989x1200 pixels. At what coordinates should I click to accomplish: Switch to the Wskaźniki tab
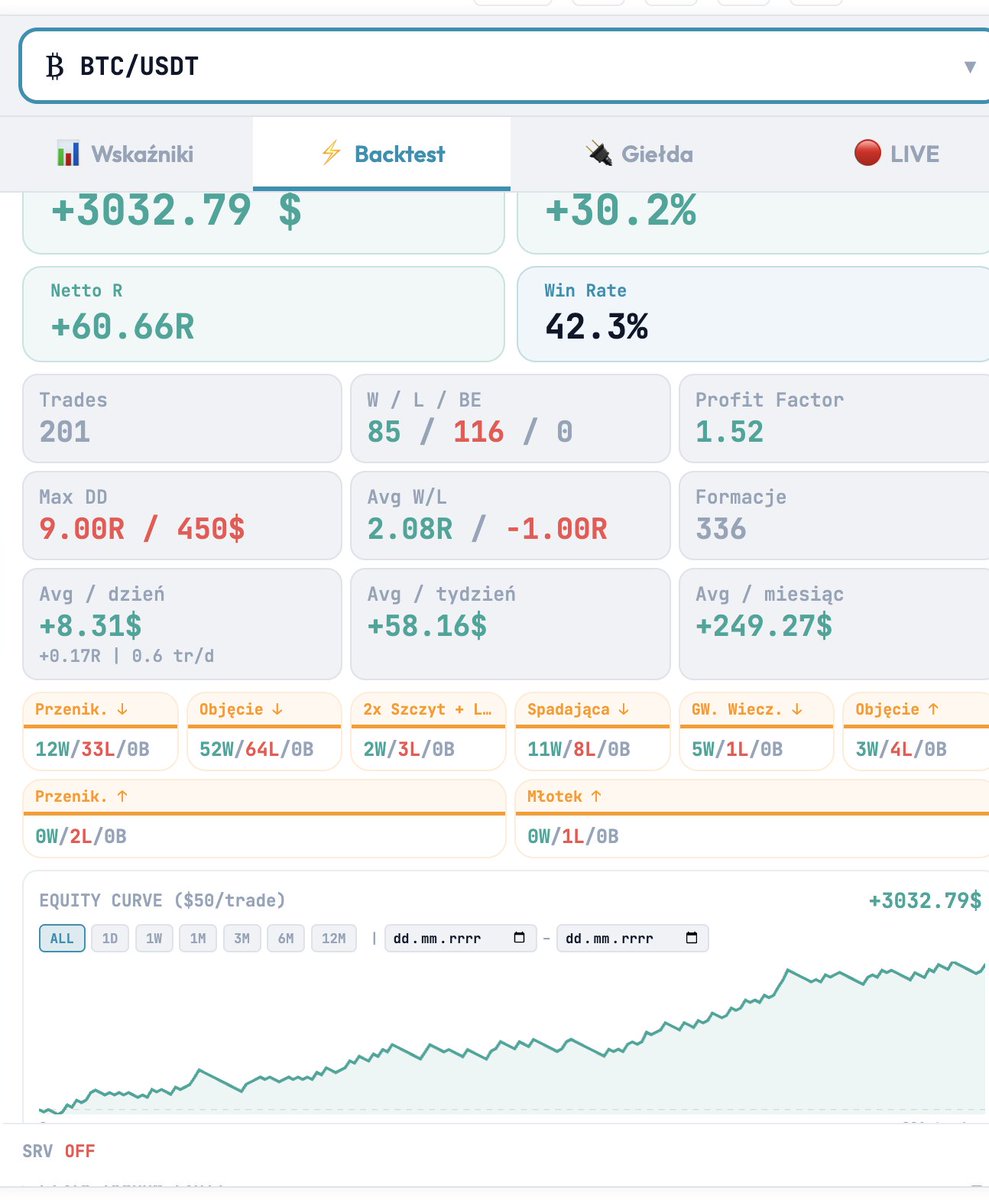[x=124, y=154]
